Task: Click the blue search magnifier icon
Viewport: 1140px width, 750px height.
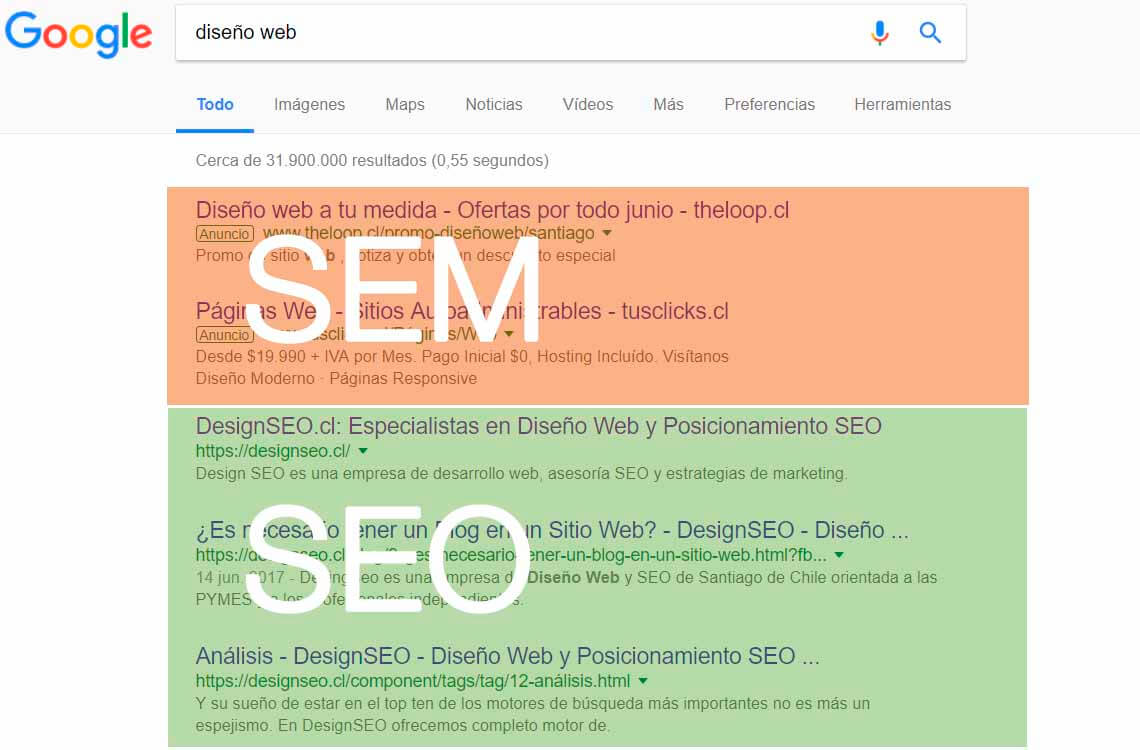Action: [x=930, y=32]
